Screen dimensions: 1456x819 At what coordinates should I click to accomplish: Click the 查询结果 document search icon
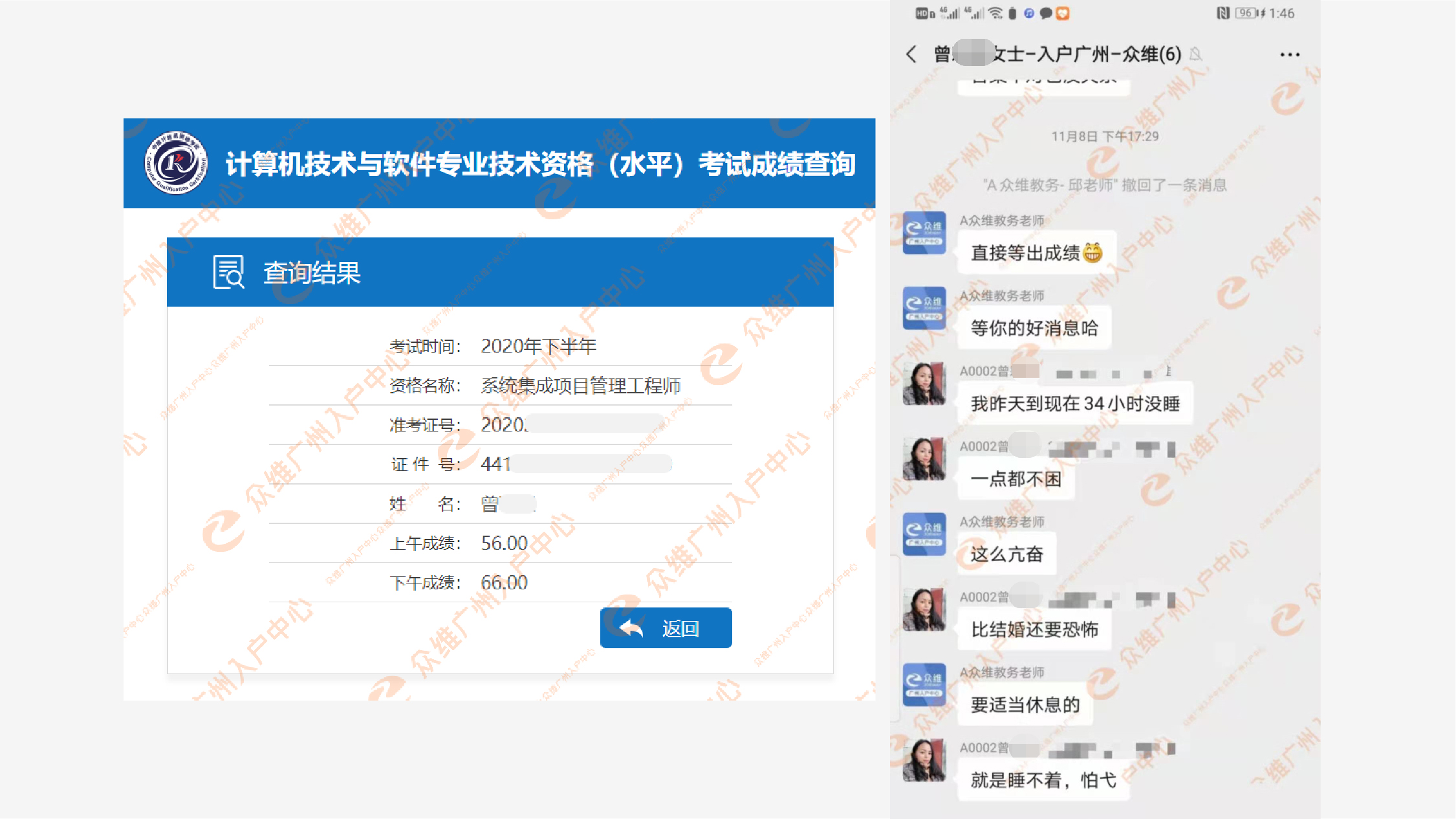(x=228, y=272)
